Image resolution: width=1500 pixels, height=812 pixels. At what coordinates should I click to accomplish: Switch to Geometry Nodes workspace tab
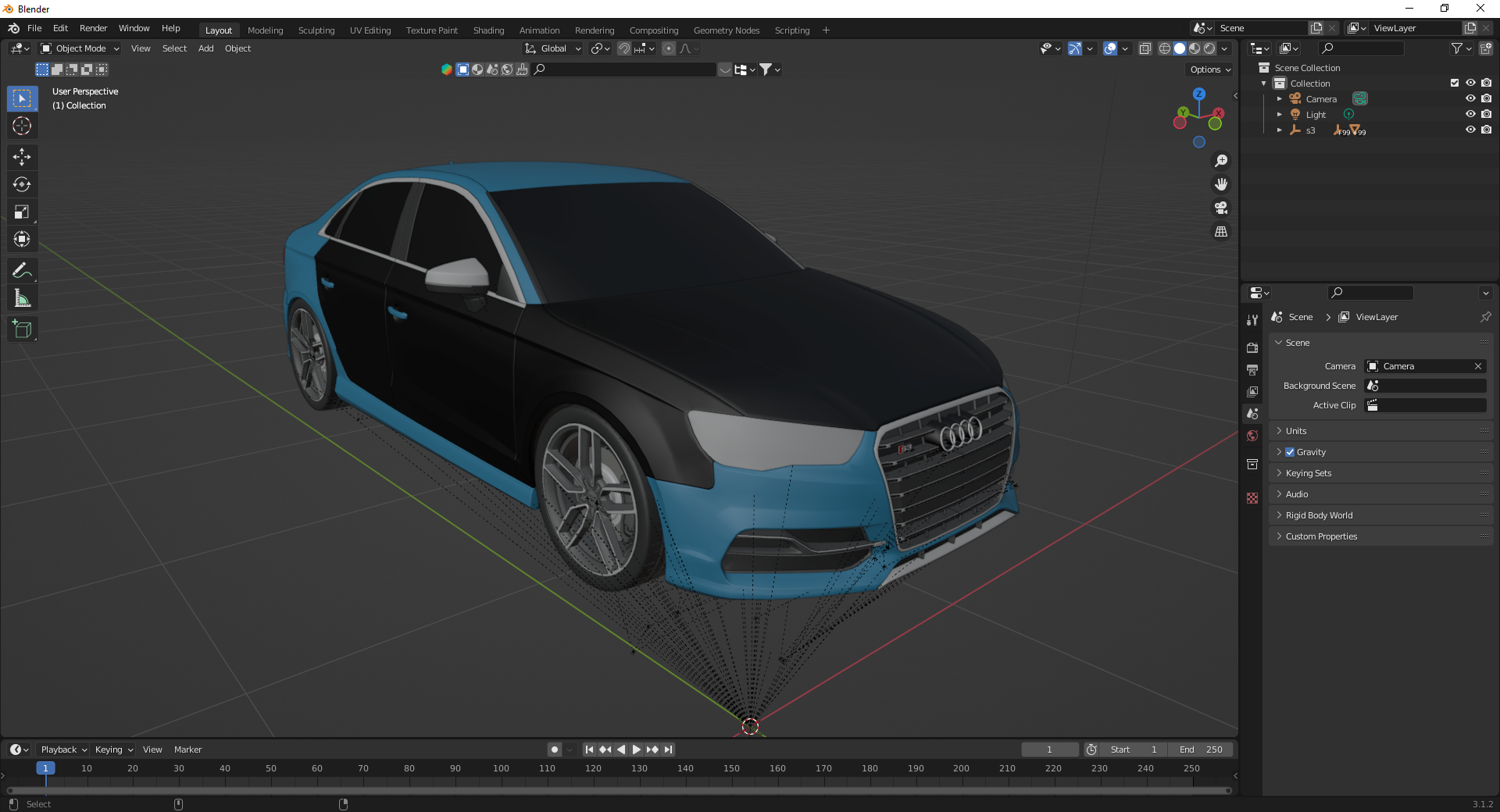click(x=727, y=30)
